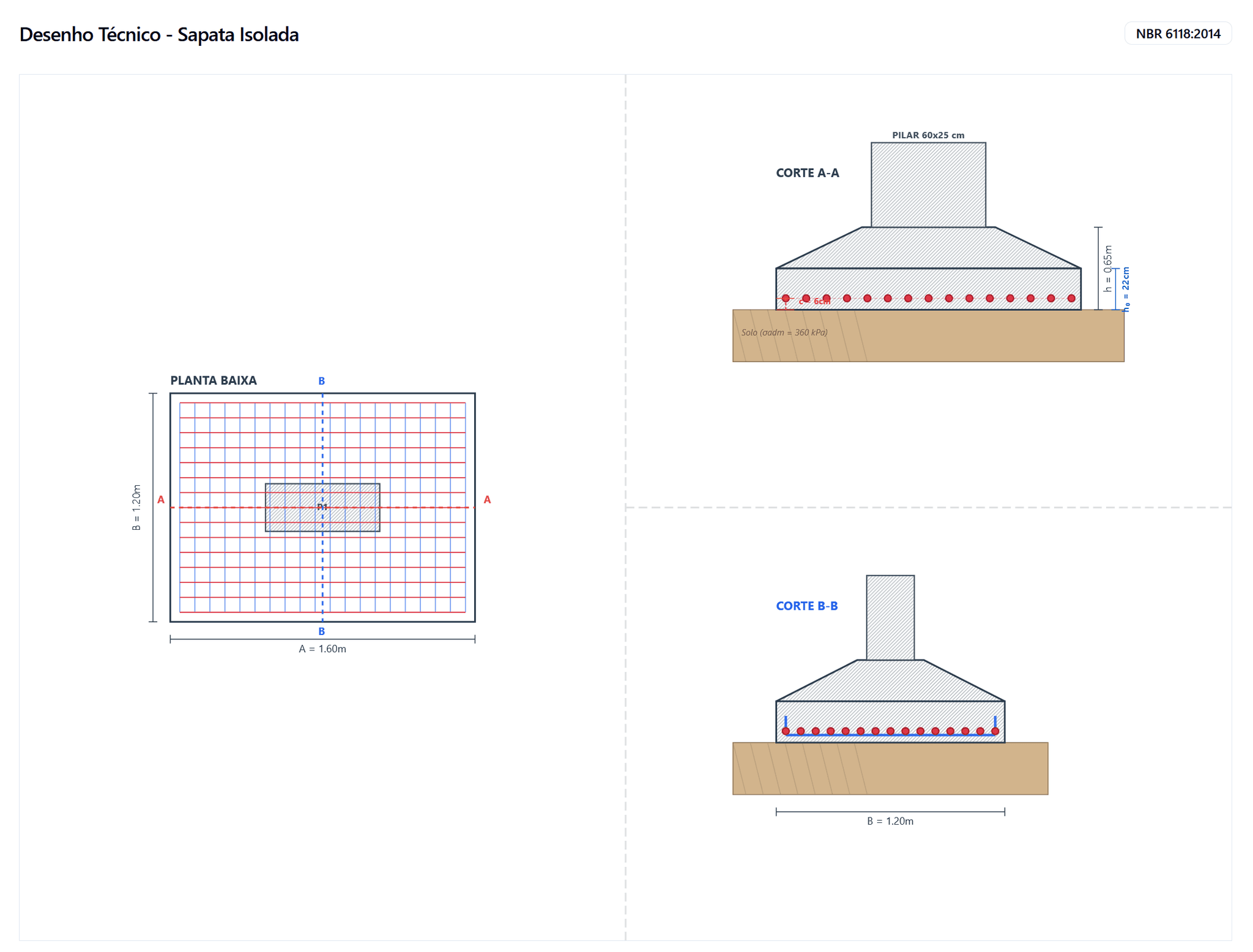Click the A = 1.60m dimension text
1253x952 pixels.
point(322,649)
